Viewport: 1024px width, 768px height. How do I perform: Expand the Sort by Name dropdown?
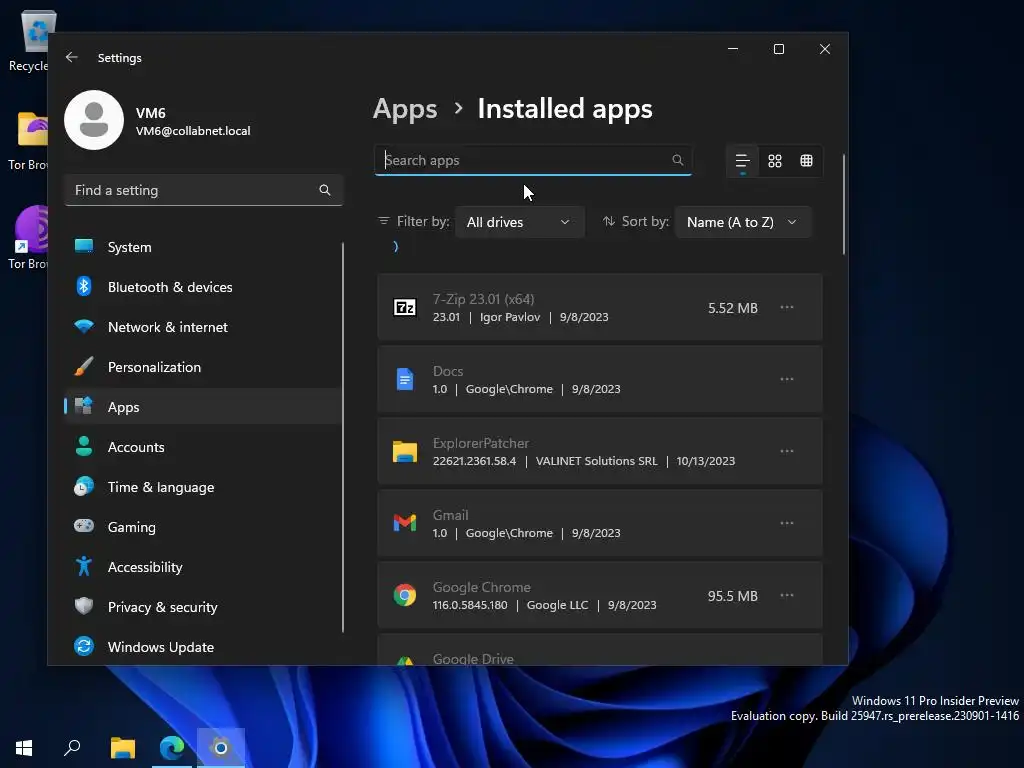tap(743, 222)
